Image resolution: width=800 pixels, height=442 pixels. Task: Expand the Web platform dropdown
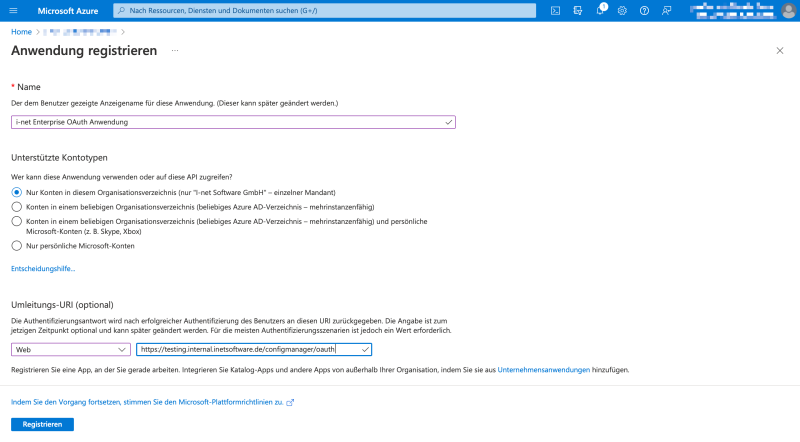(x=70, y=350)
